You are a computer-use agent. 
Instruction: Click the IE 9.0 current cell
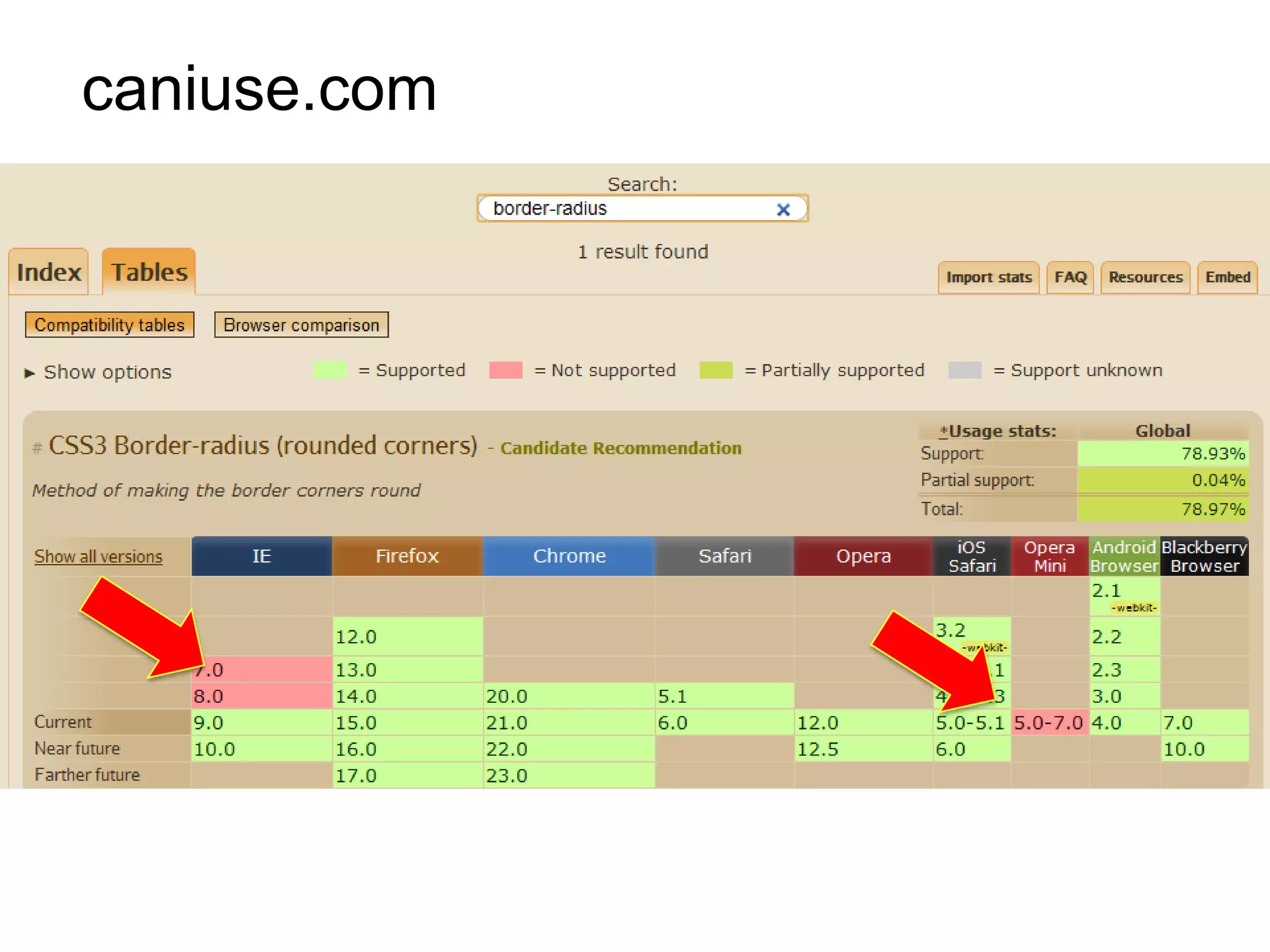pyautogui.click(x=262, y=723)
